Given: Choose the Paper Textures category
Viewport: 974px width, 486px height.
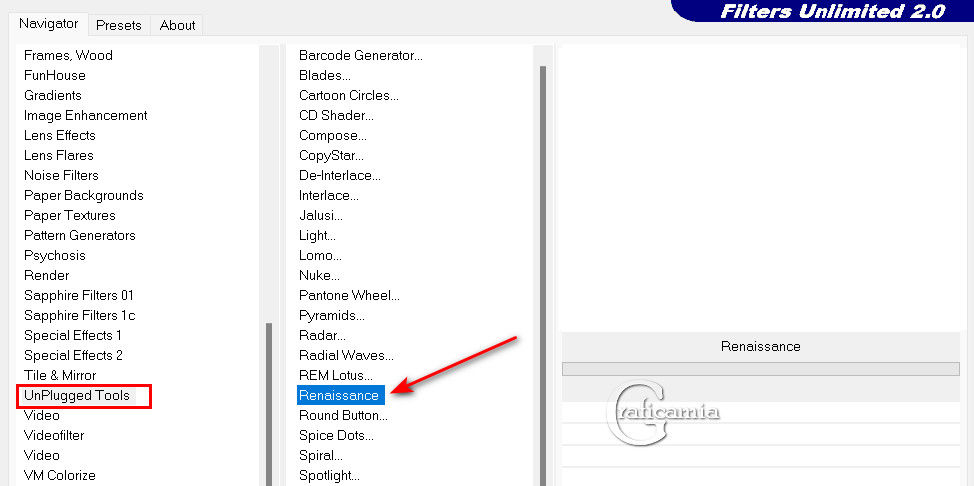Looking at the screenshot, I should point(70,215).
